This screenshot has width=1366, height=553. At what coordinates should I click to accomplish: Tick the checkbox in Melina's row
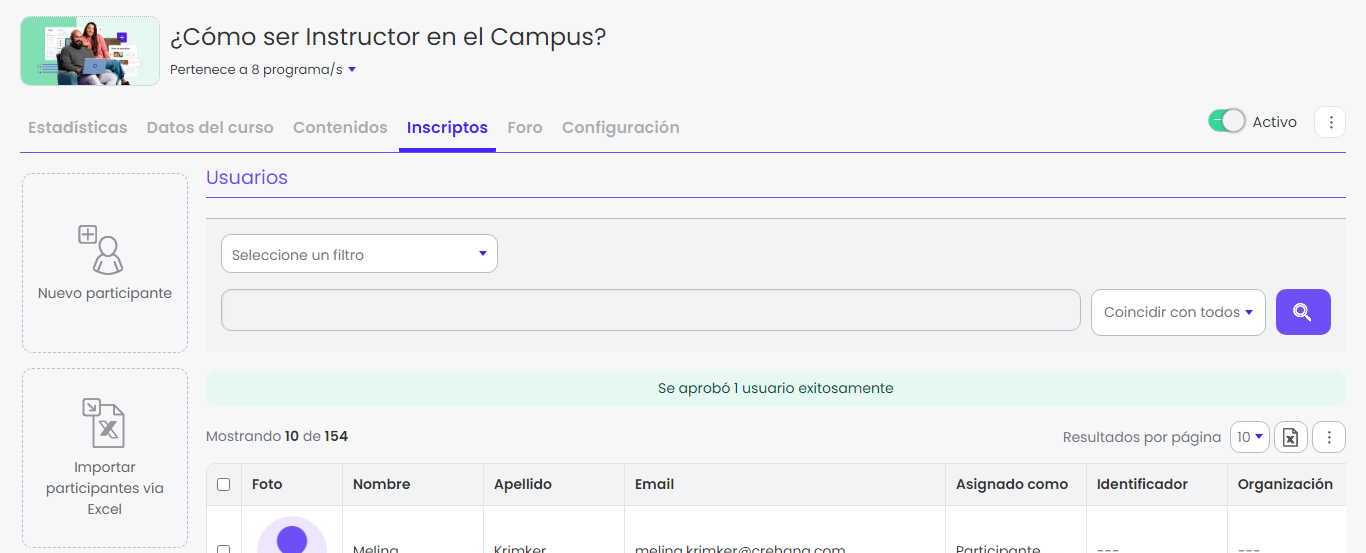pos(224,549)
